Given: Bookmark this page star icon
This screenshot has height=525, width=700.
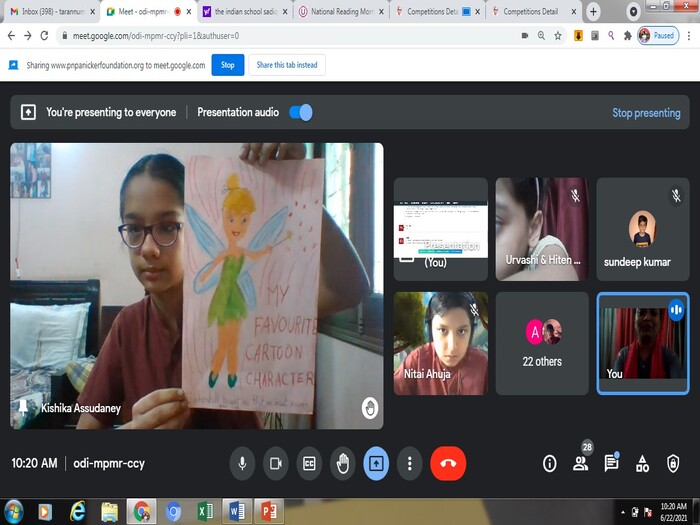Looking at the screenshot, I should pos(558,36).
